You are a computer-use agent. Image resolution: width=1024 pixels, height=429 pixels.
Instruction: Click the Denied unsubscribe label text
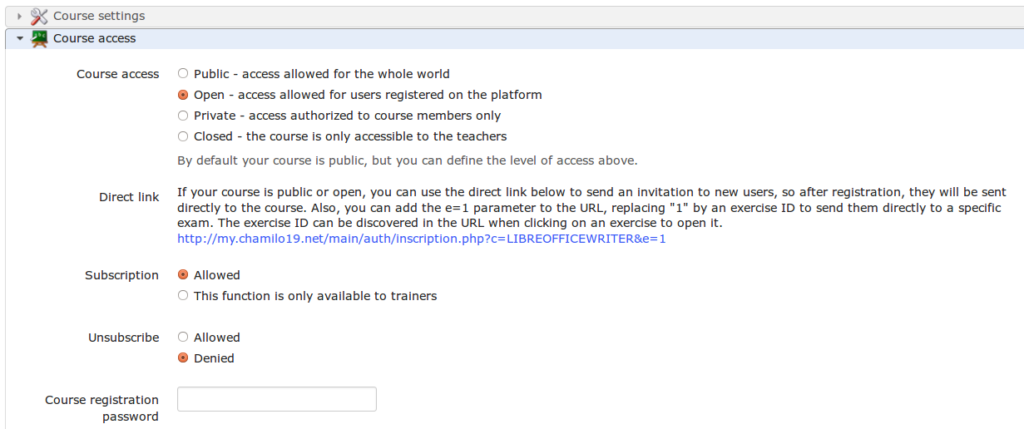(214, 358)
